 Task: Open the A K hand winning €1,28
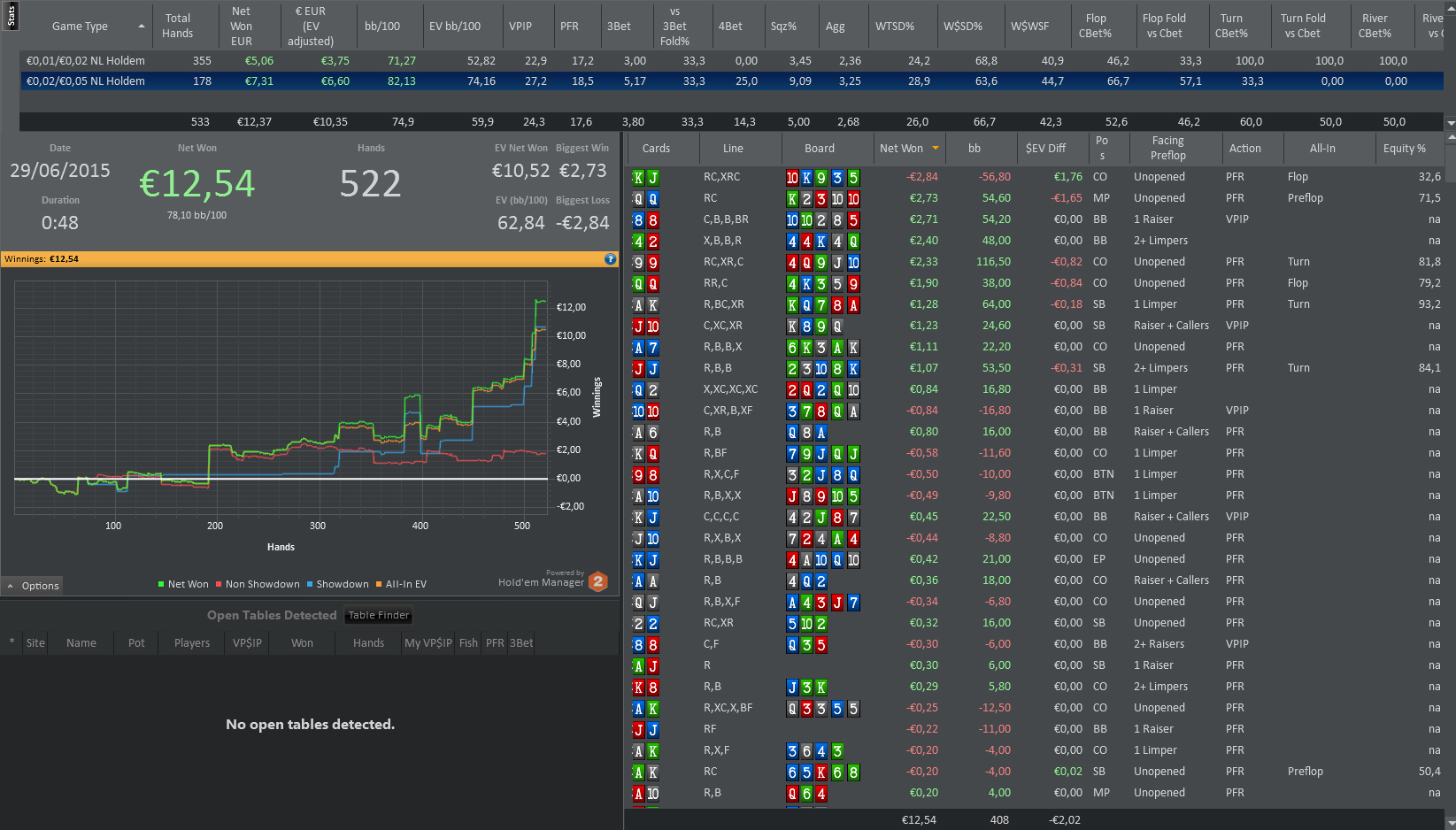pos(1036,304)
